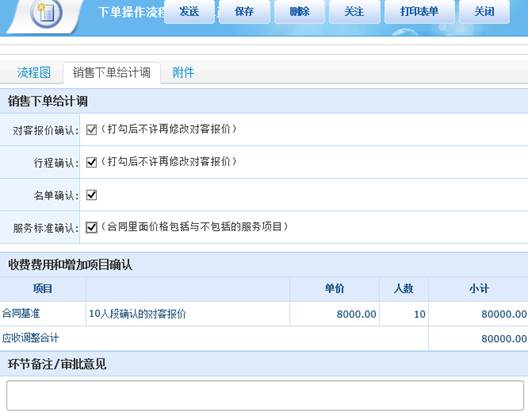Viewport: 528px width, 413px height.
Task: Toggle the 对客报价确认 checkbox
Action: pyautogui.click(x=91, y=130)
